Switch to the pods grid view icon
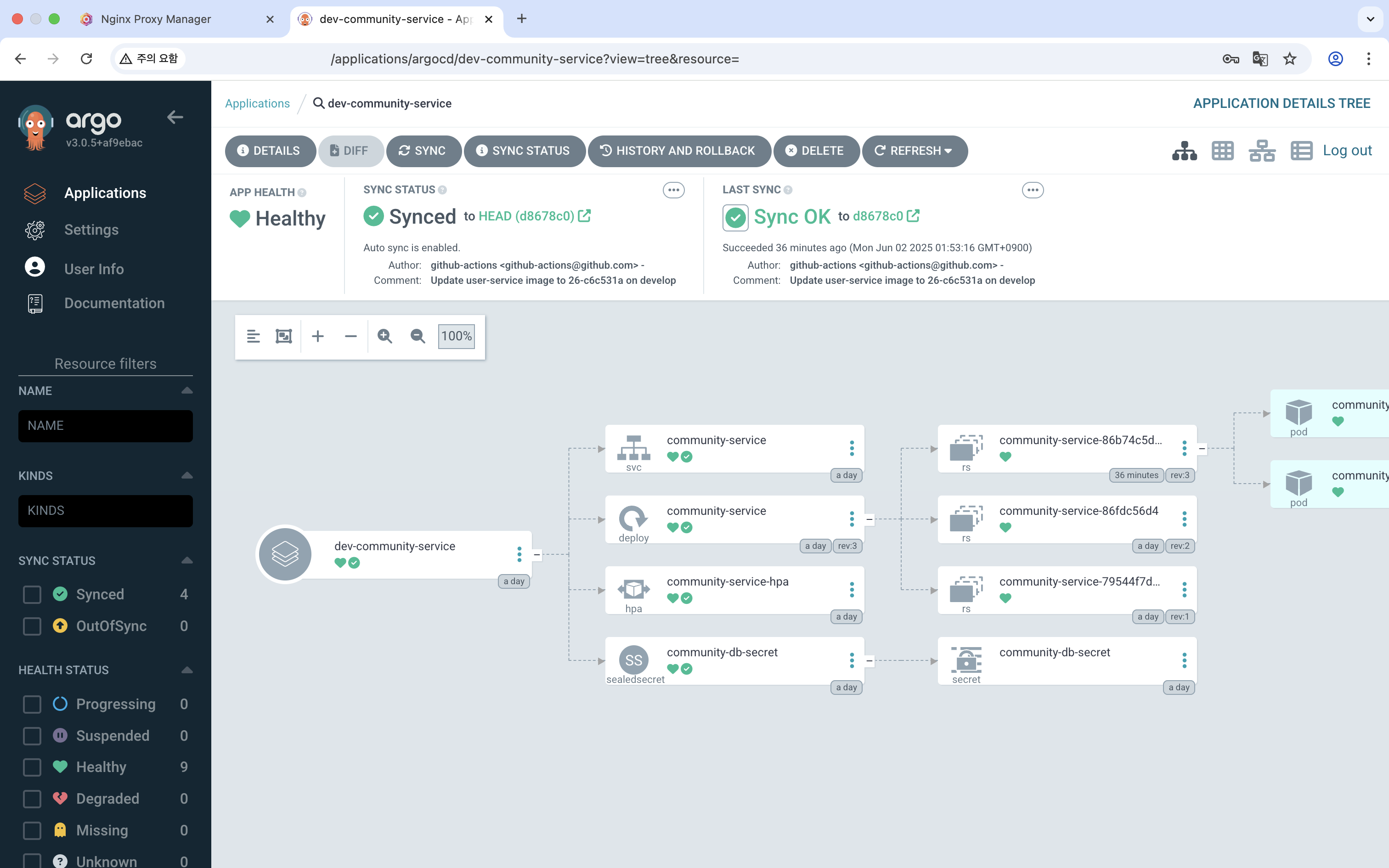1389x868 pixels. [1222, 151]
